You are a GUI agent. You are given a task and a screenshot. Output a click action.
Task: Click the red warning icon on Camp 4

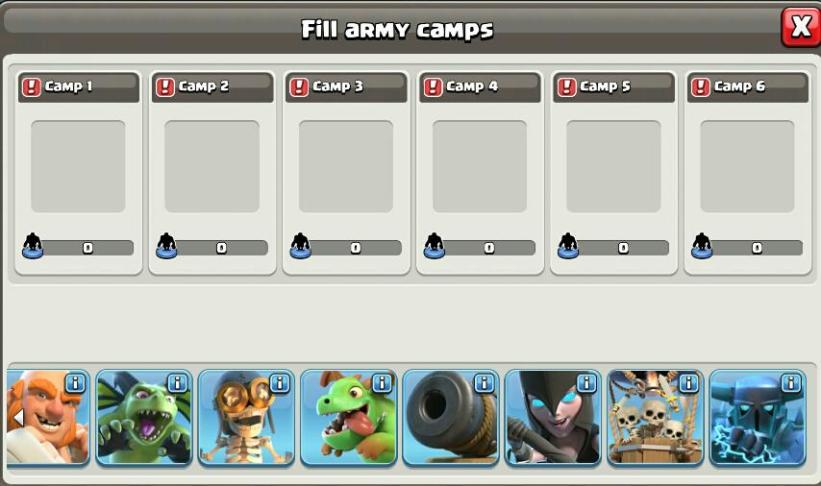tap(433, 87)
